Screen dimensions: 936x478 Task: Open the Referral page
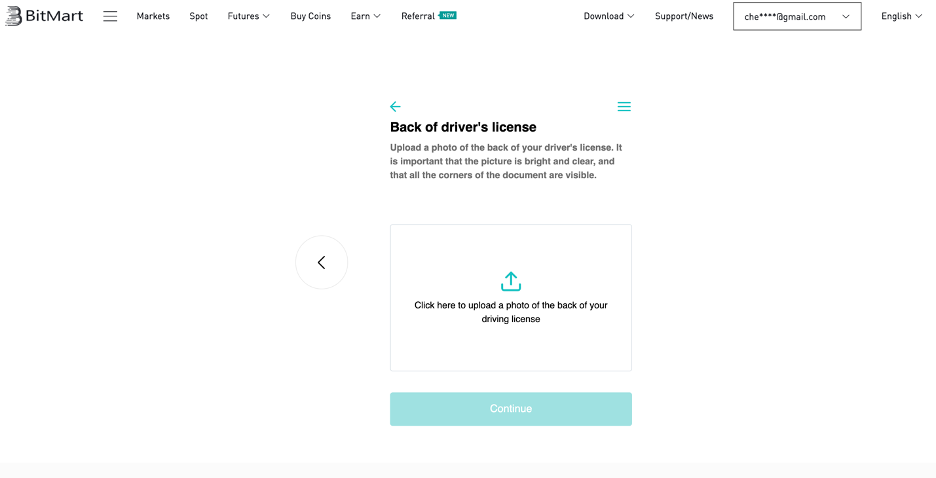(x=418, y=16)
